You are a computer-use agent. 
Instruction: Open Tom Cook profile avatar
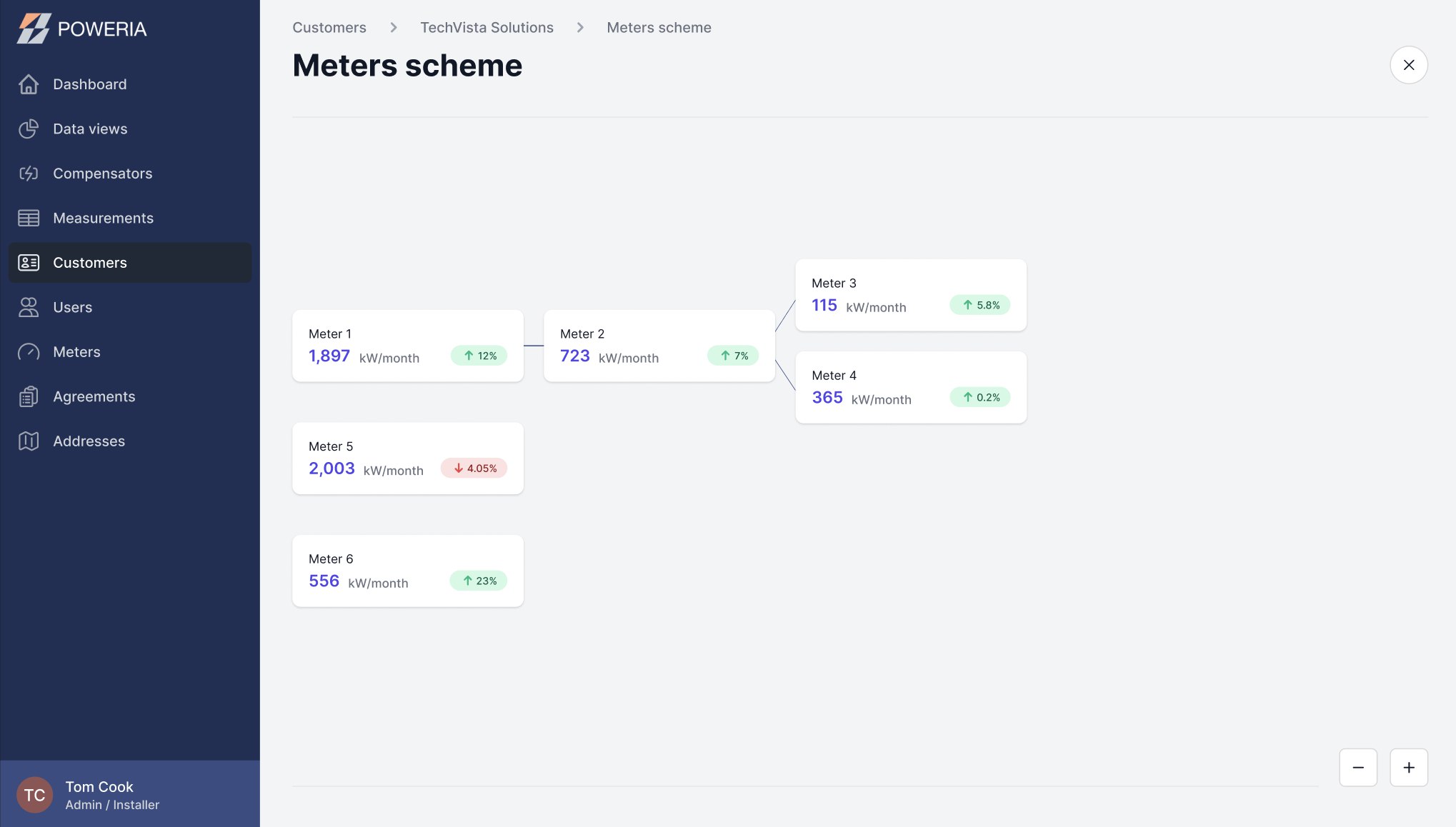click(34, 795)
